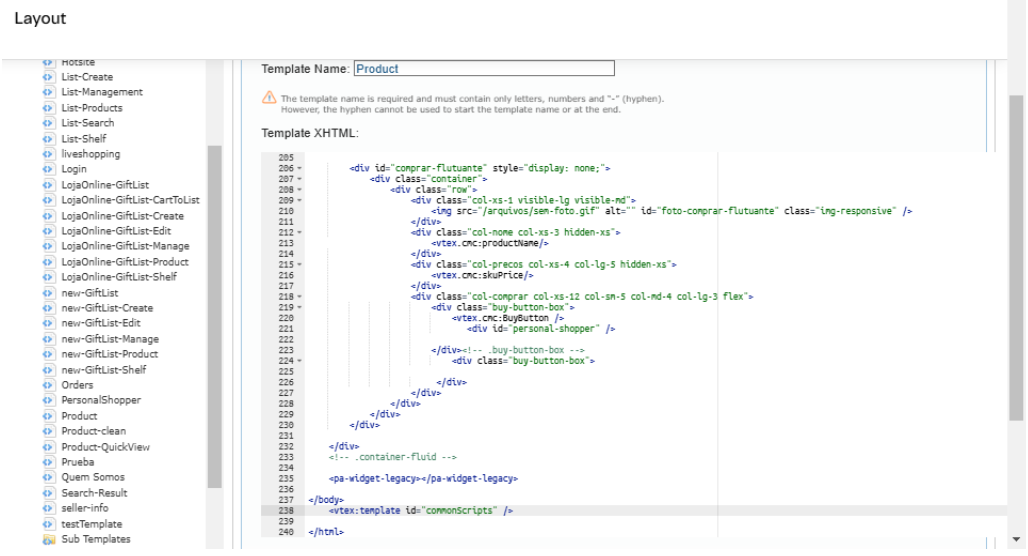The height and width of the screenshot is (556, 1028).
Task: Open the LojaOnline-GiftList-Shelf template
Action: click(x=119, y=277)
